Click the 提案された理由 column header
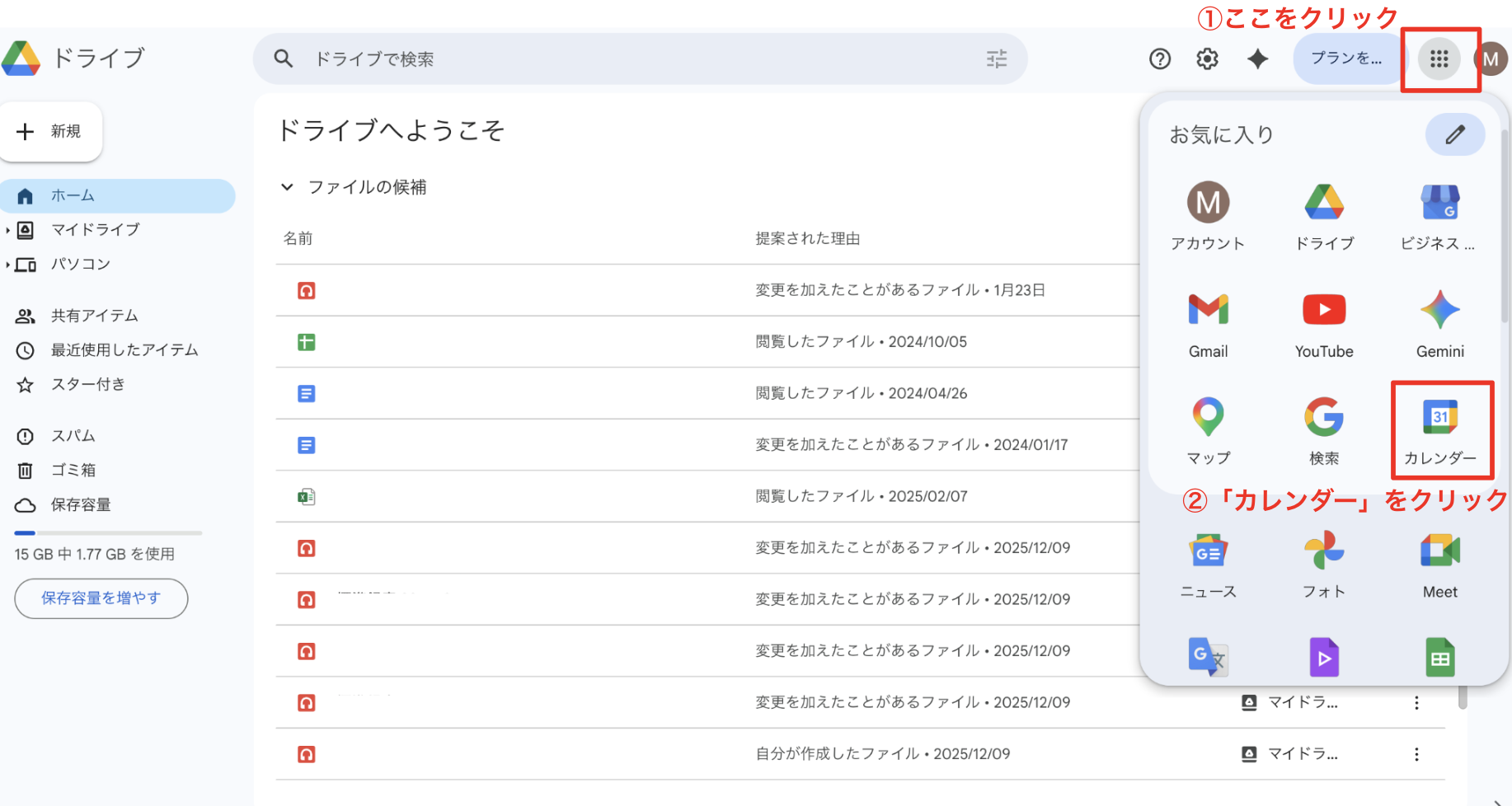The image size is (1512, 806). [x=808, y=238]
